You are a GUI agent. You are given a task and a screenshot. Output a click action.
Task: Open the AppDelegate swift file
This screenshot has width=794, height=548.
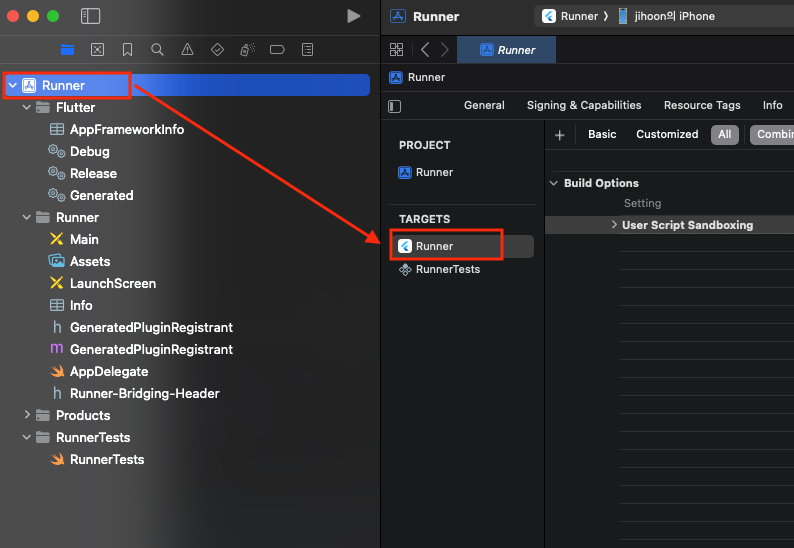pos(109,372)
